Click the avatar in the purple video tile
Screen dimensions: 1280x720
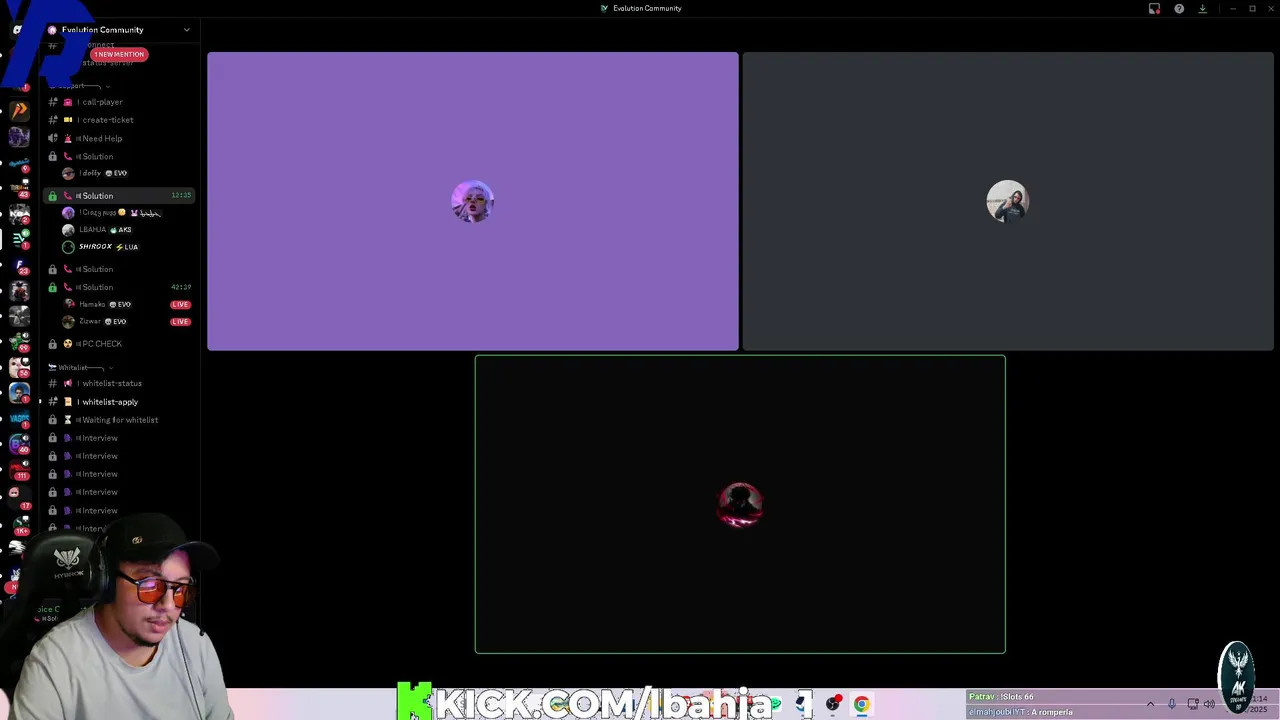(473, 202)
